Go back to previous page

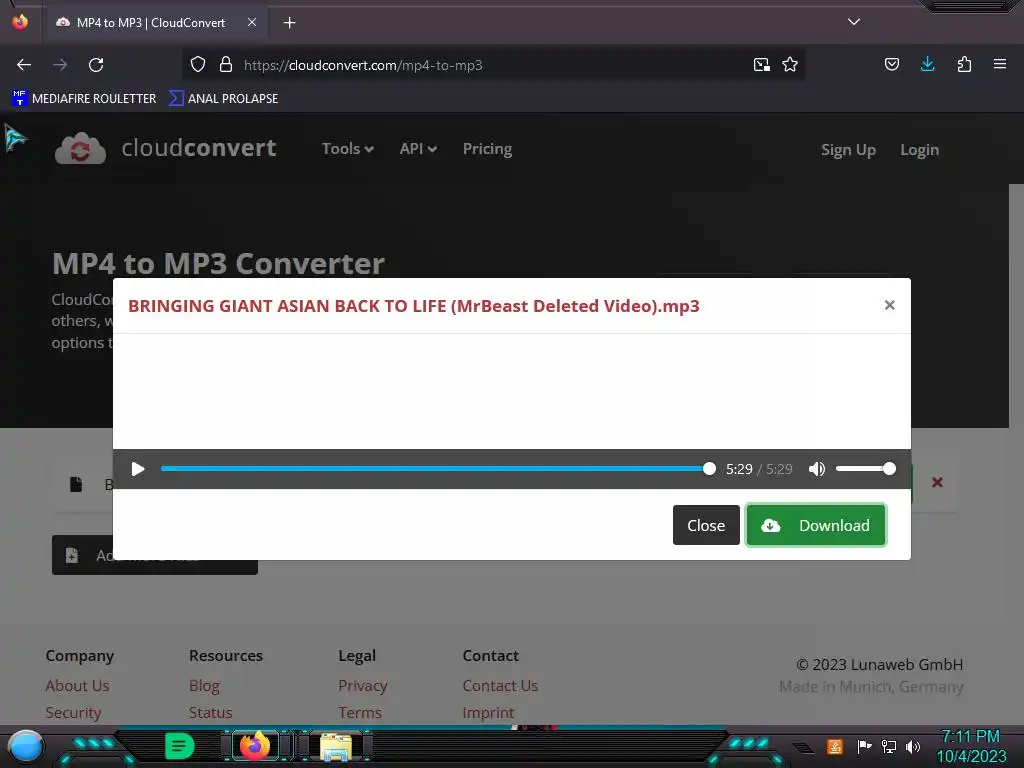(24, 65)
